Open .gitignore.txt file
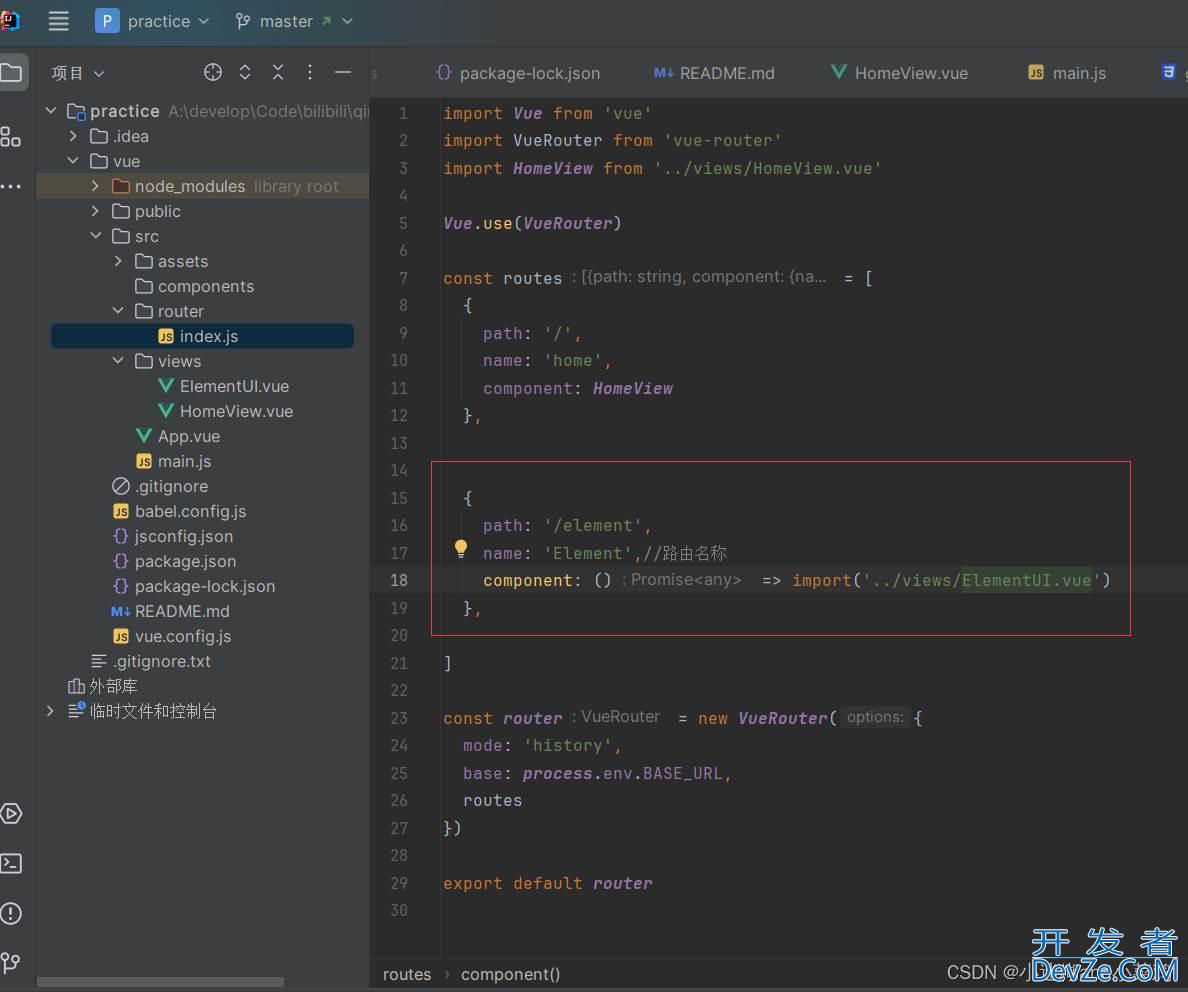Image resolution: width=1188 pixels, height=992 pixels. (151, 661)
